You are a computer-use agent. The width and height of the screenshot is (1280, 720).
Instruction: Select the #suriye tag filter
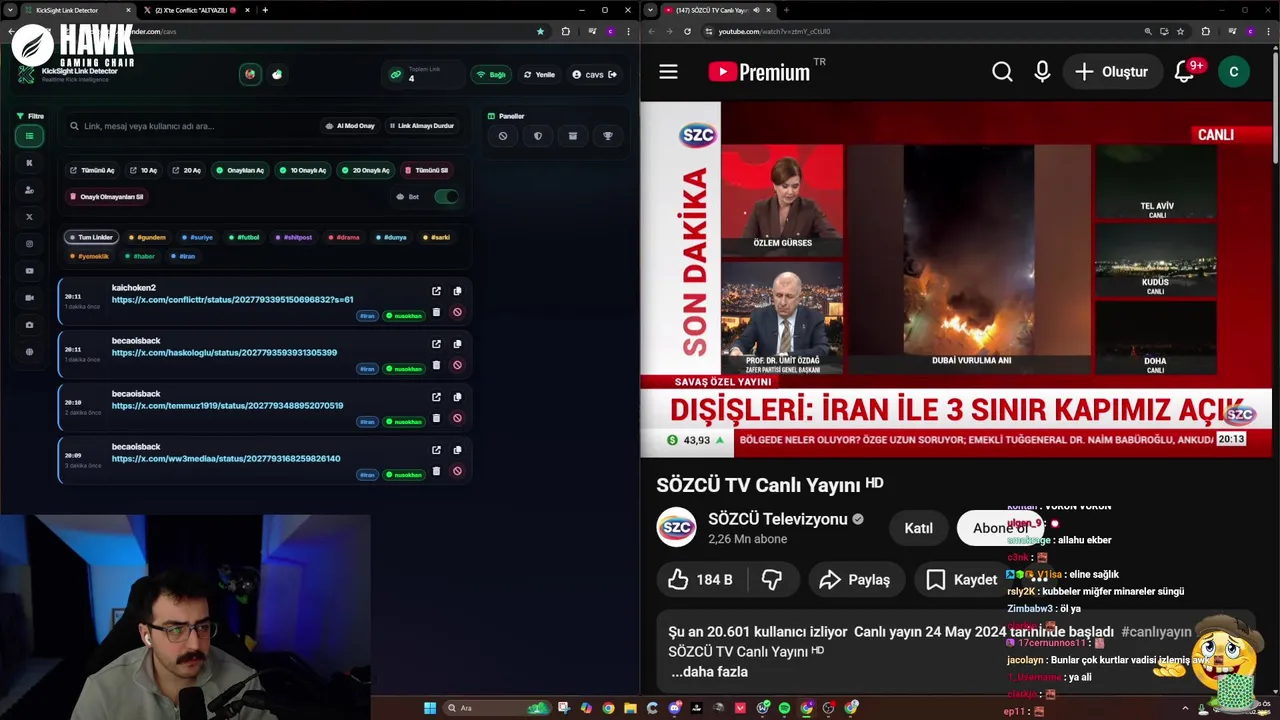tap(198, 237)
